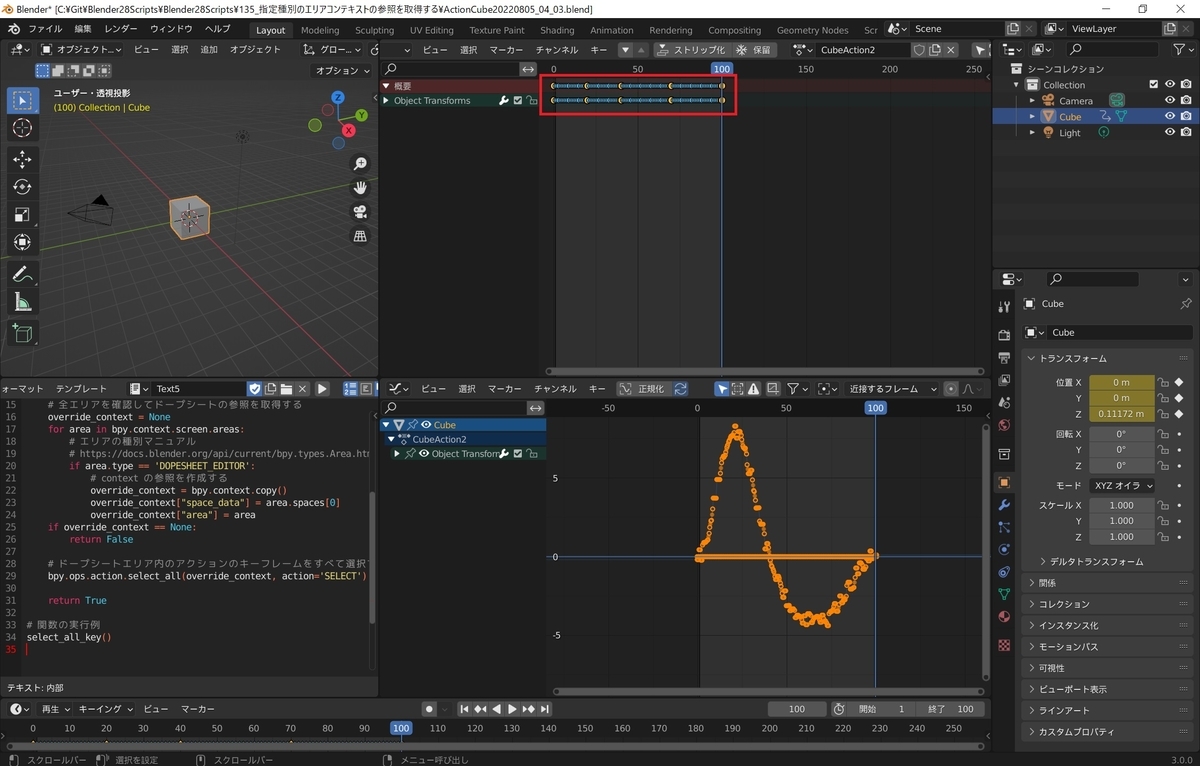
Task: Collapse CubeAction2 in graph editor
Action: pyautogui.click(x=392, y=439)
